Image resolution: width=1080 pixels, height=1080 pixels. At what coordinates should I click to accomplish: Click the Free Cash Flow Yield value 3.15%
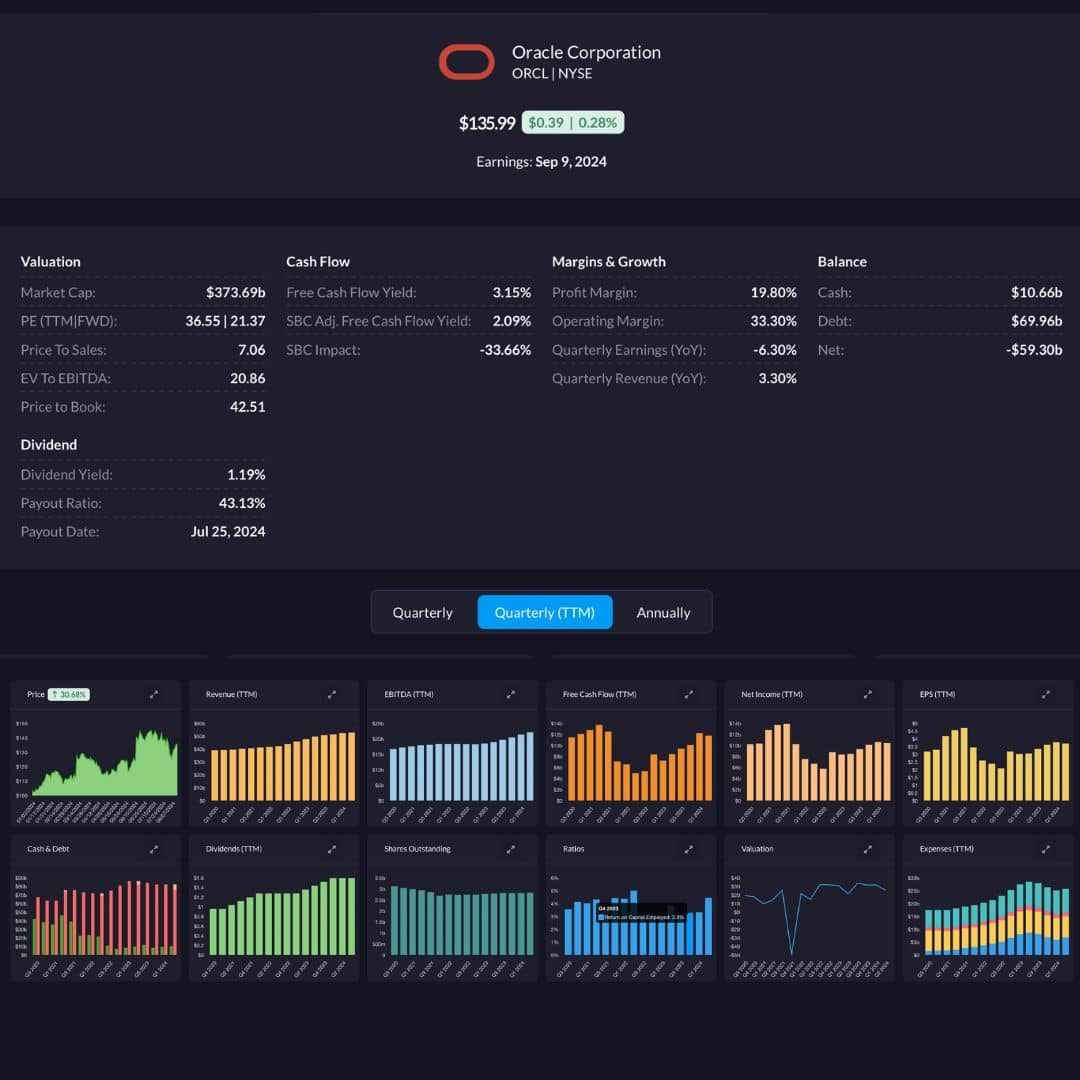pos(512,293)
